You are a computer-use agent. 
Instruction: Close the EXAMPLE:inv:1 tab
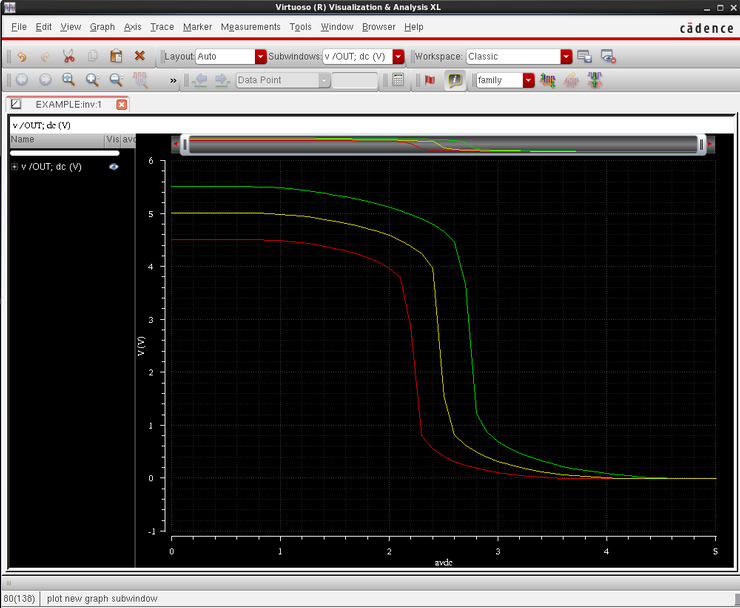pos(122,104)
